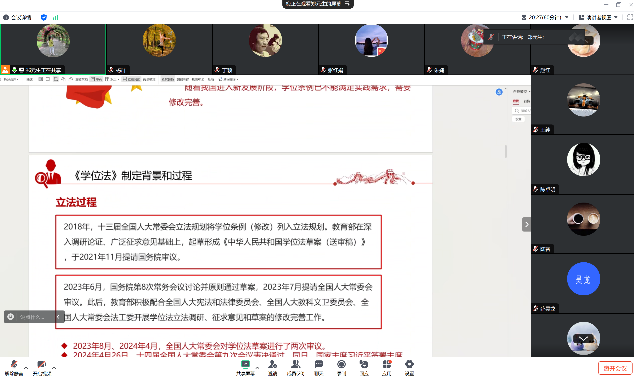Open the settings gear icon
Viewport: 634px width, 381px height.
[x=409, y=368]
